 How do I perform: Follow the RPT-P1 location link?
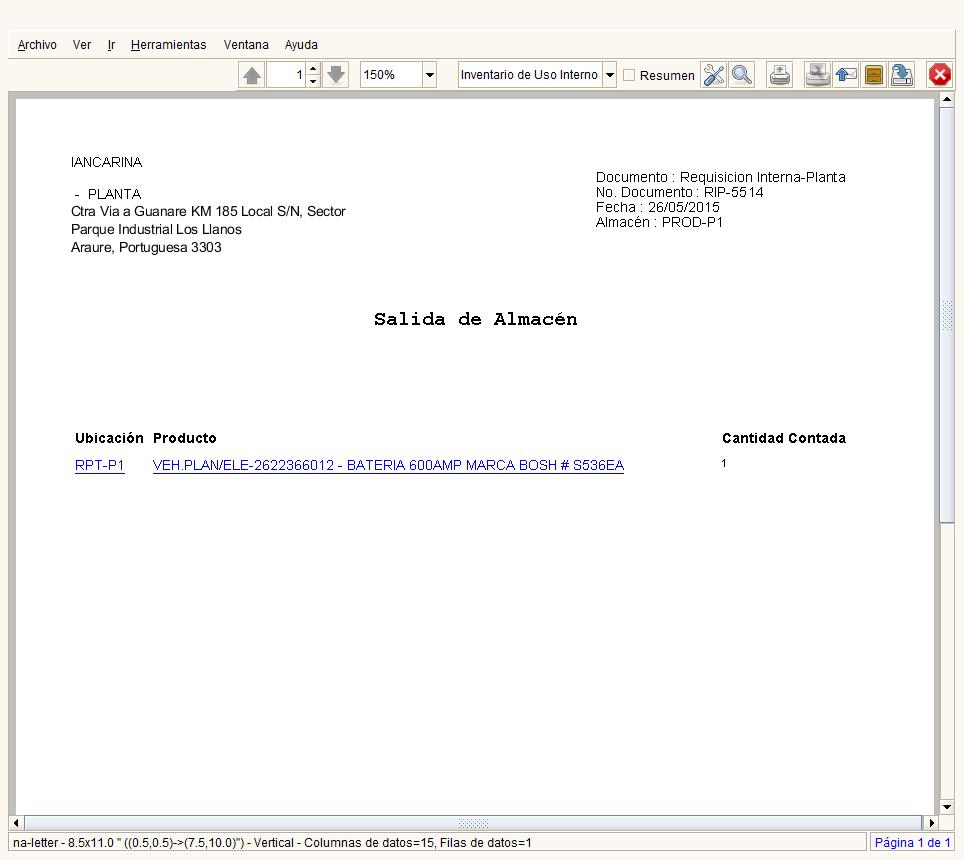pos(100,465)
